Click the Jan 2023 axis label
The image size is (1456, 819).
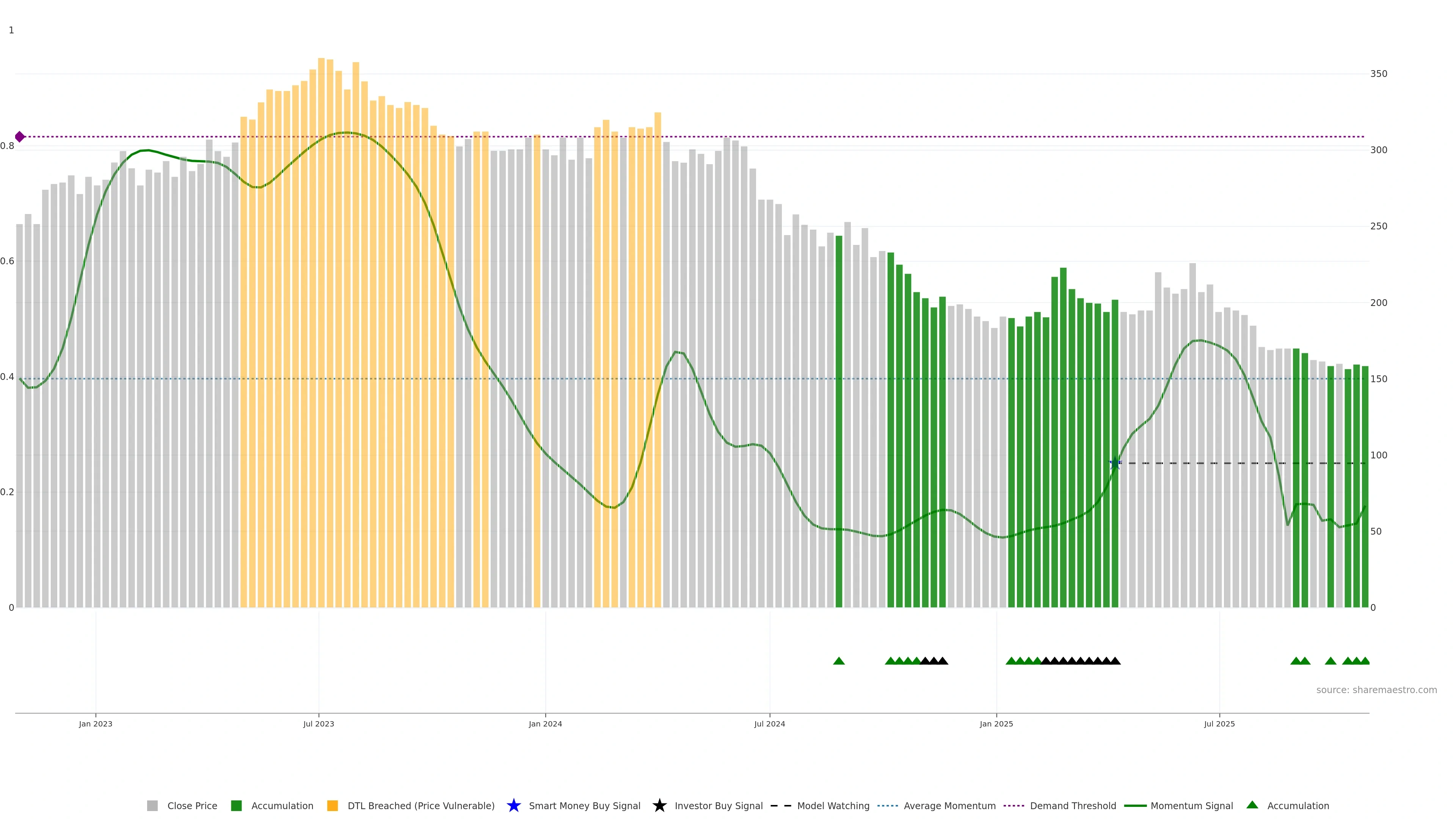click(x=96, y=724)
